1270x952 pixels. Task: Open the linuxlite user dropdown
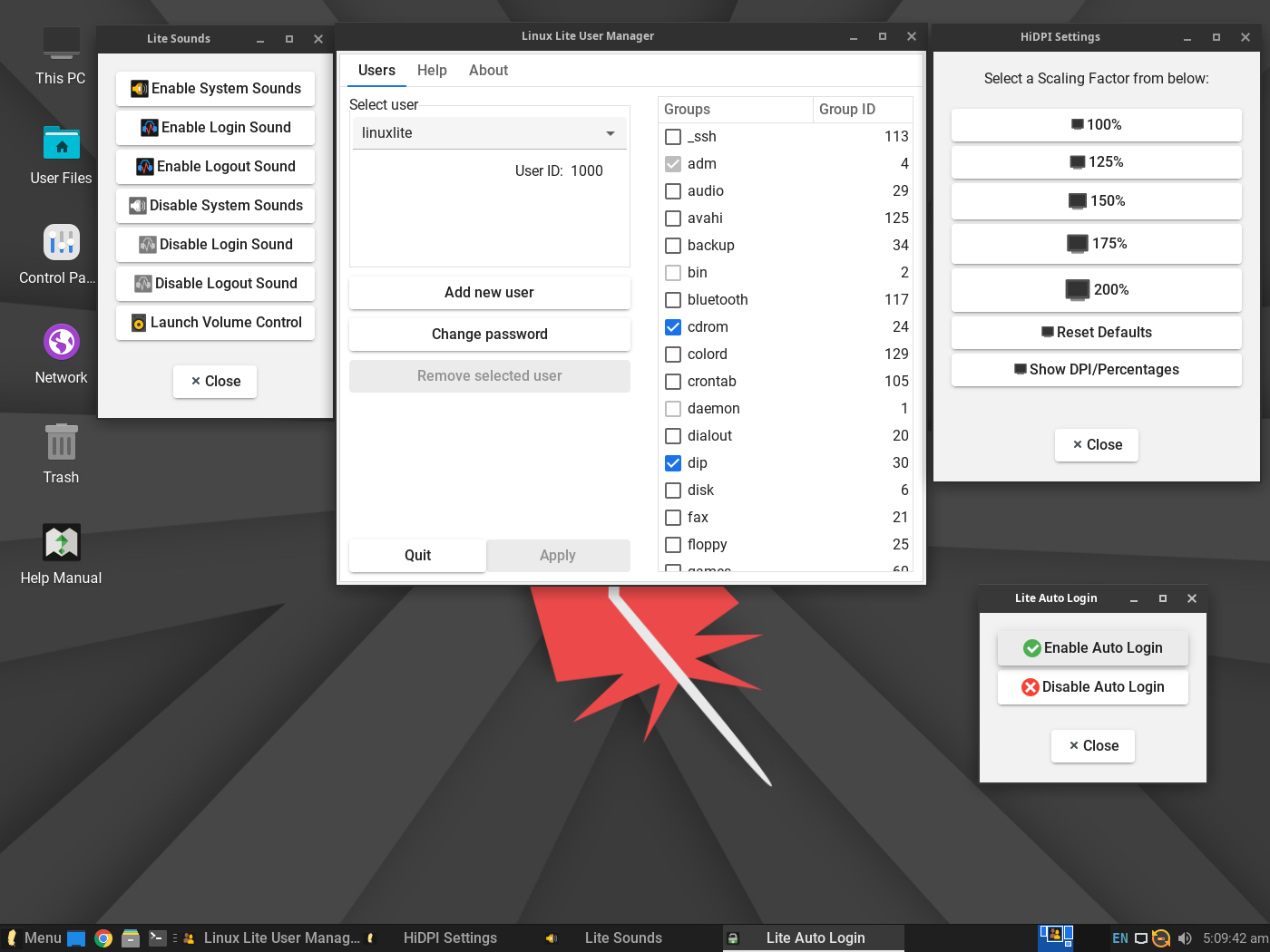click(489, 133)
